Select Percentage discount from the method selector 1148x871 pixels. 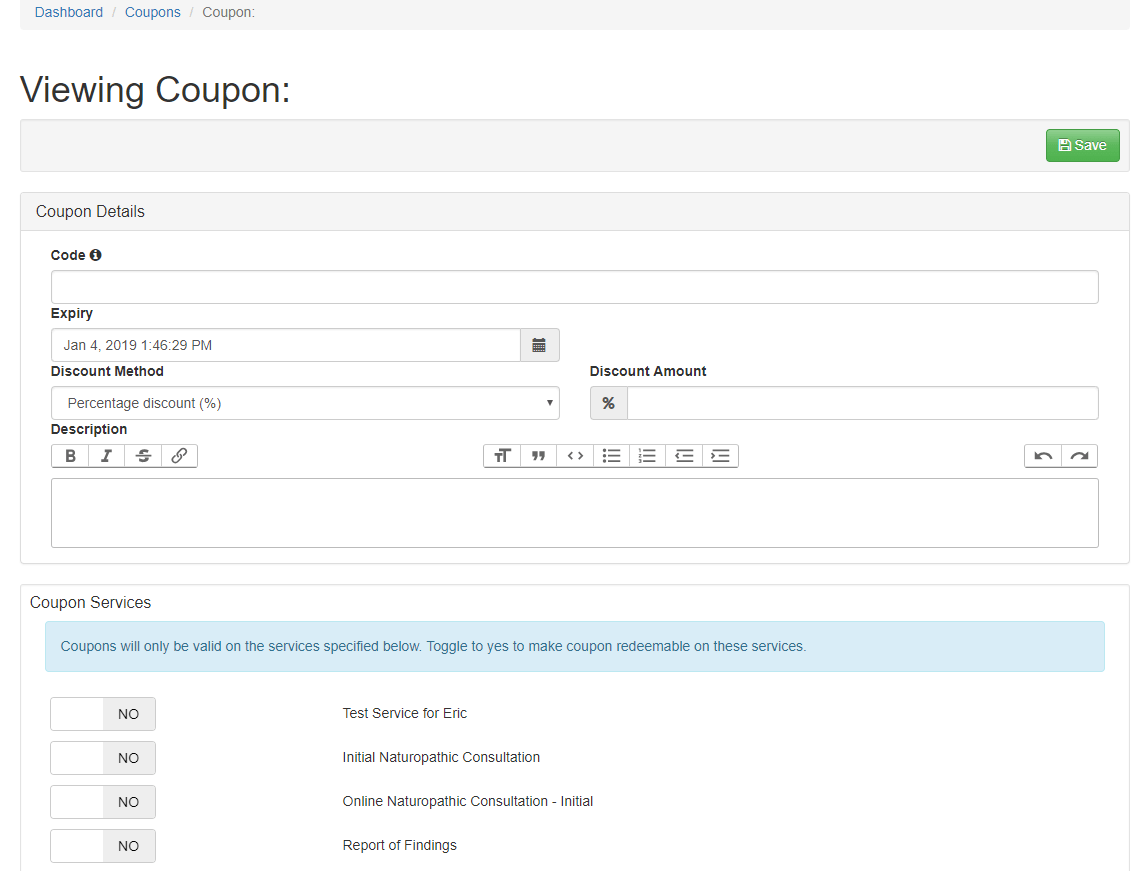[x=305, y=402]
